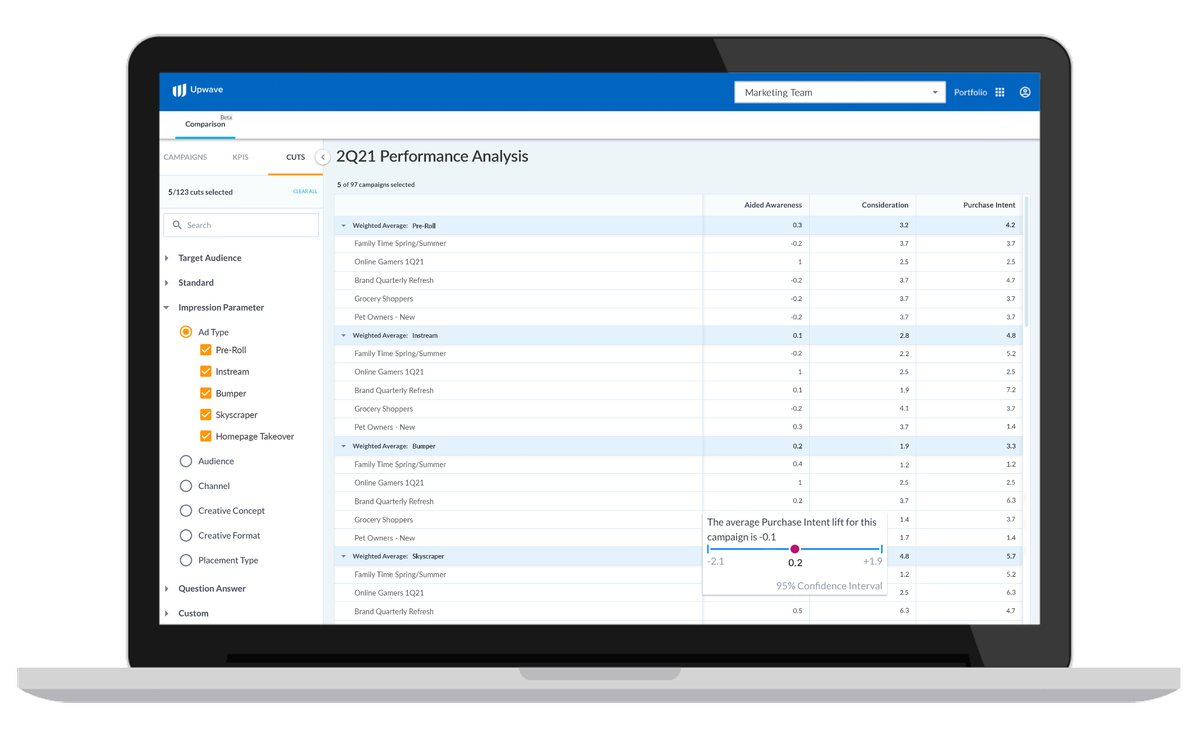Collapse the Weighted Average: Pre-Roll group arrow

[x=341, y=225]
